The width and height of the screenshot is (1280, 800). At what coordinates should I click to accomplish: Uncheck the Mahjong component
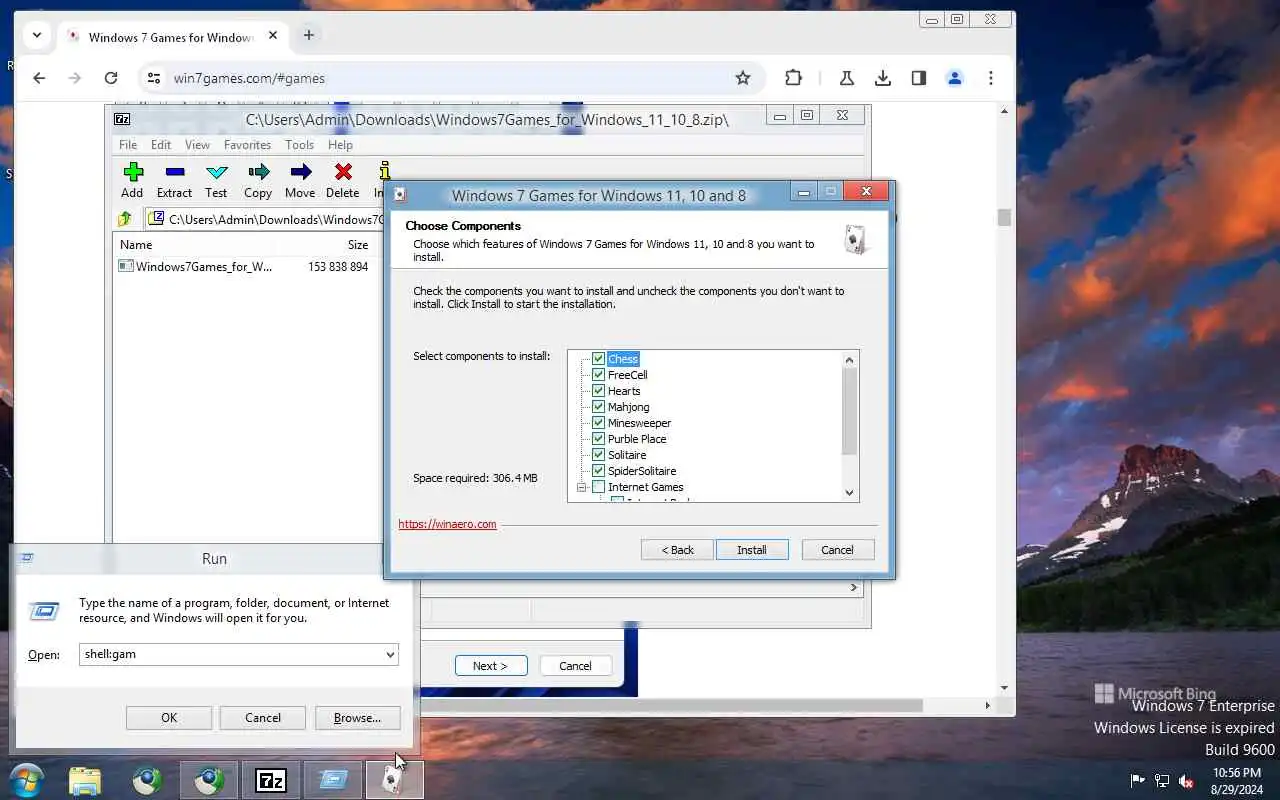[x=598, y=407]
